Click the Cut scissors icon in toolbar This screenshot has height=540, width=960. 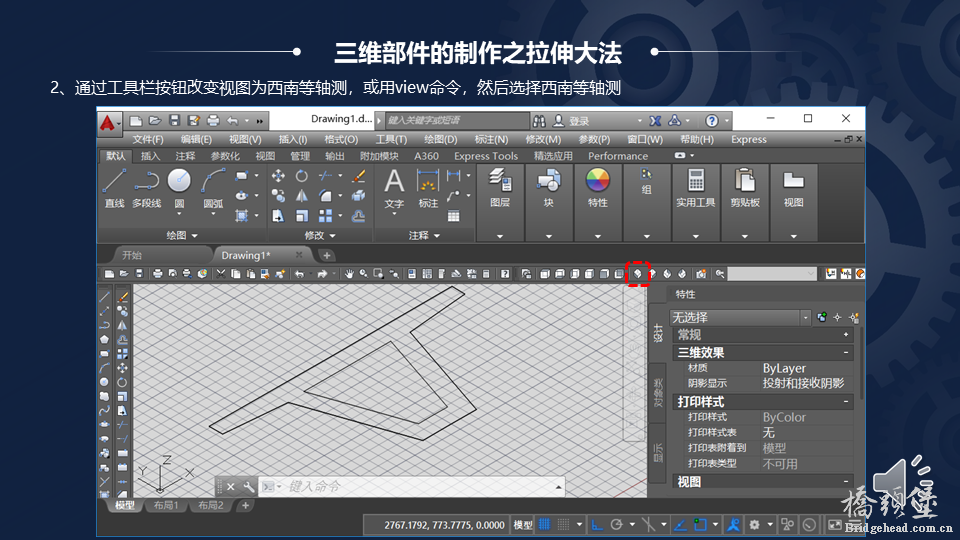tap(220, 274)
